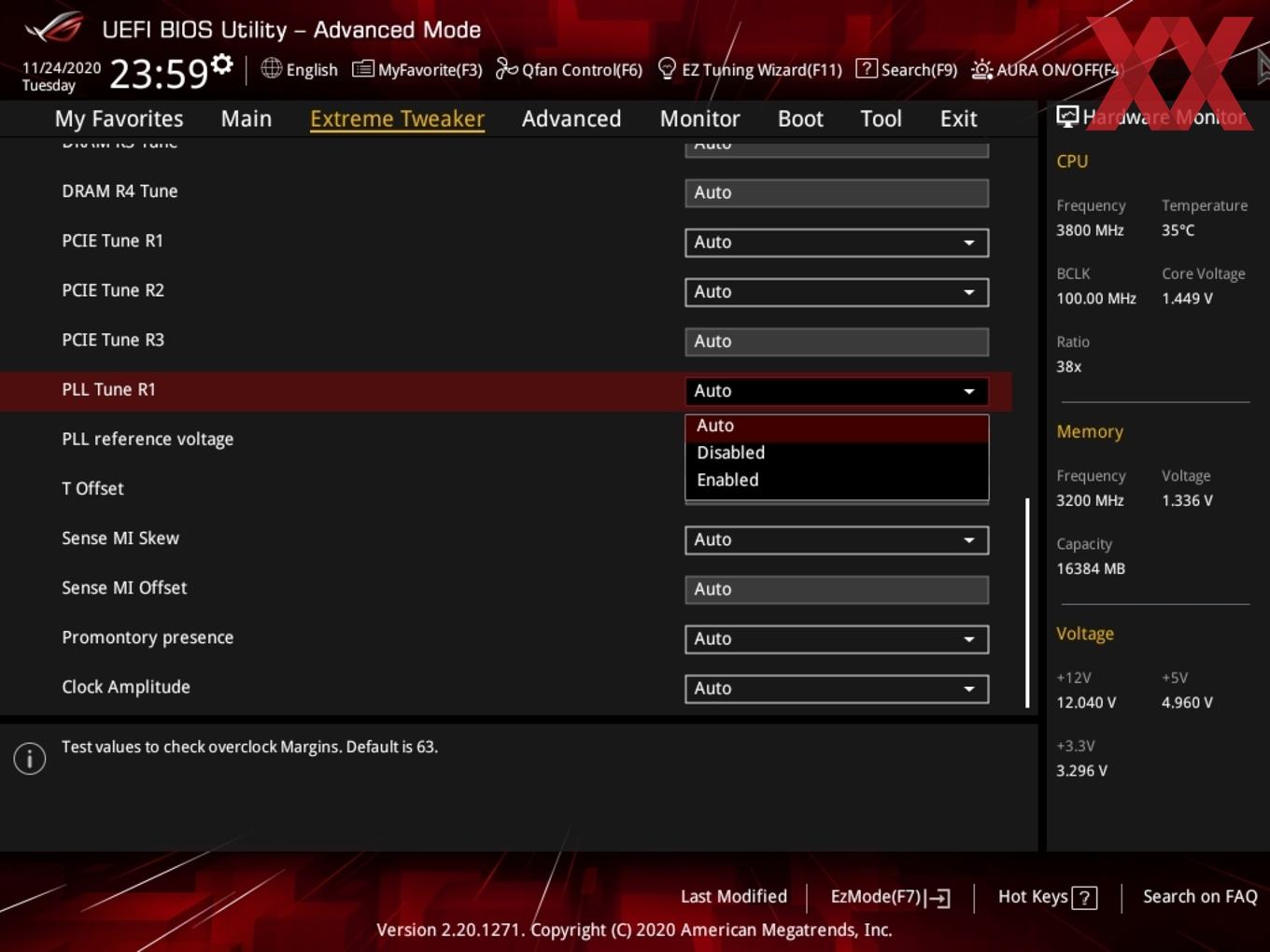Toggle AURA ON/OFF lighting icon

pyautogui.click(x=982, y=70)
